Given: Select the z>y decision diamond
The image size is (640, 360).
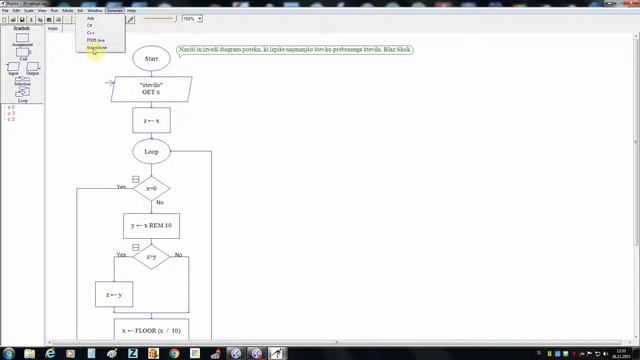Looking at the screenshot, I should pos(151,257).
